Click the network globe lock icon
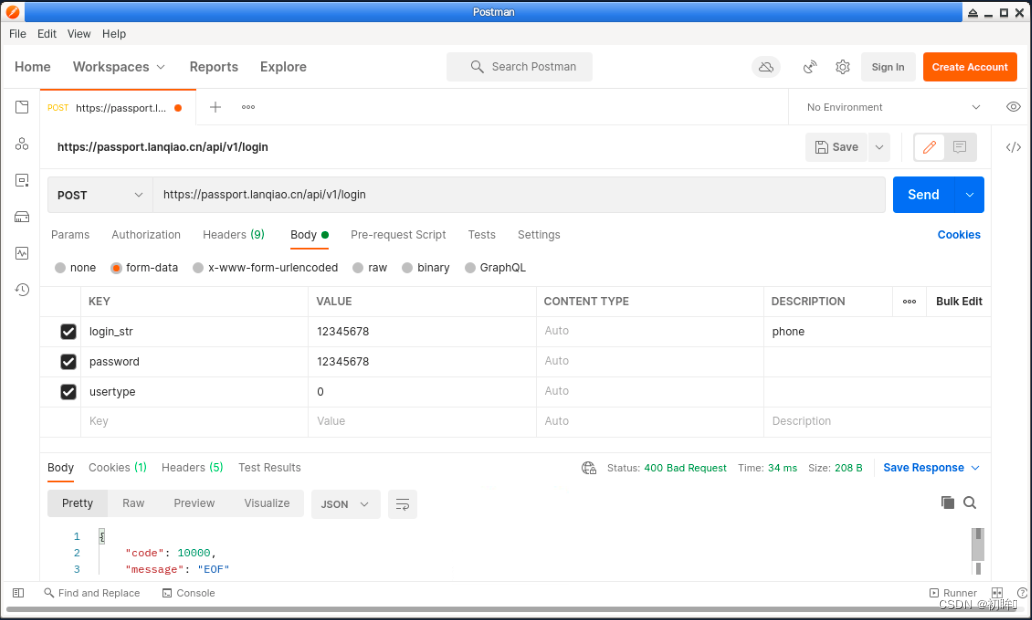This screenshot has width=1032, height=620. click(x=589, y=468)
